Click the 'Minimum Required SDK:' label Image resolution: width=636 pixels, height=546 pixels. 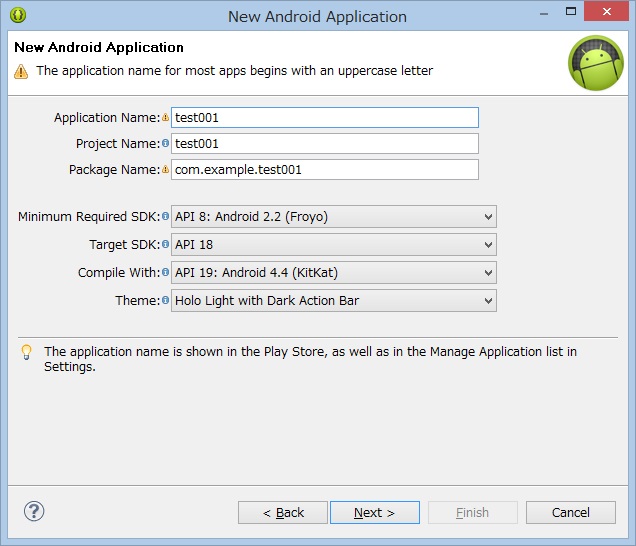89,217
